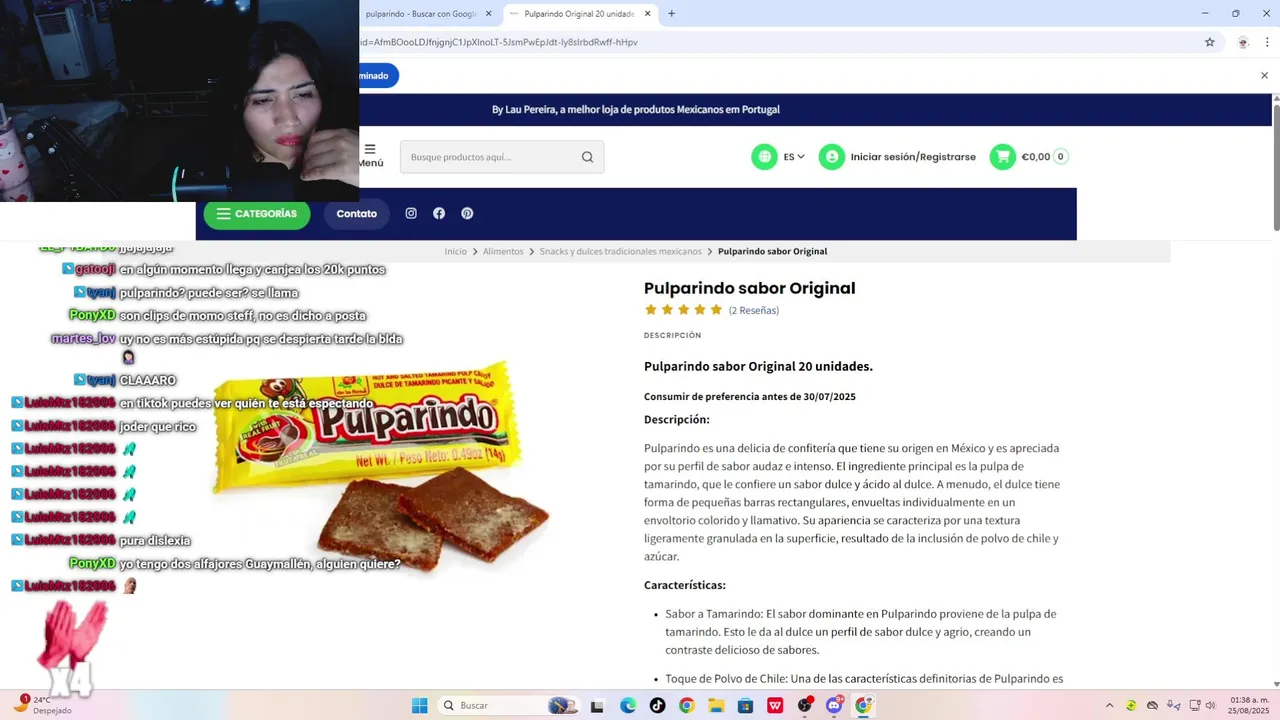
Task: Click the green user account icon
Action: point(832,157)
